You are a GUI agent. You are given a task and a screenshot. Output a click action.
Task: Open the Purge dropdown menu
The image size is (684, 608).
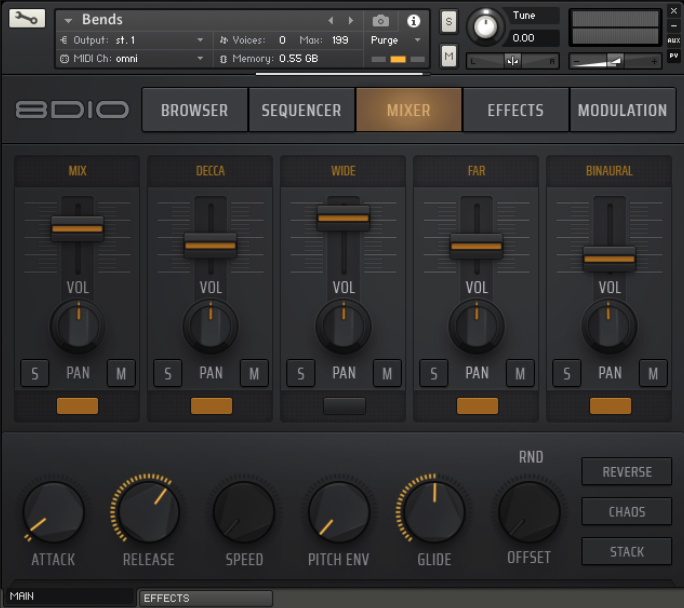click(x=396, y=40)
